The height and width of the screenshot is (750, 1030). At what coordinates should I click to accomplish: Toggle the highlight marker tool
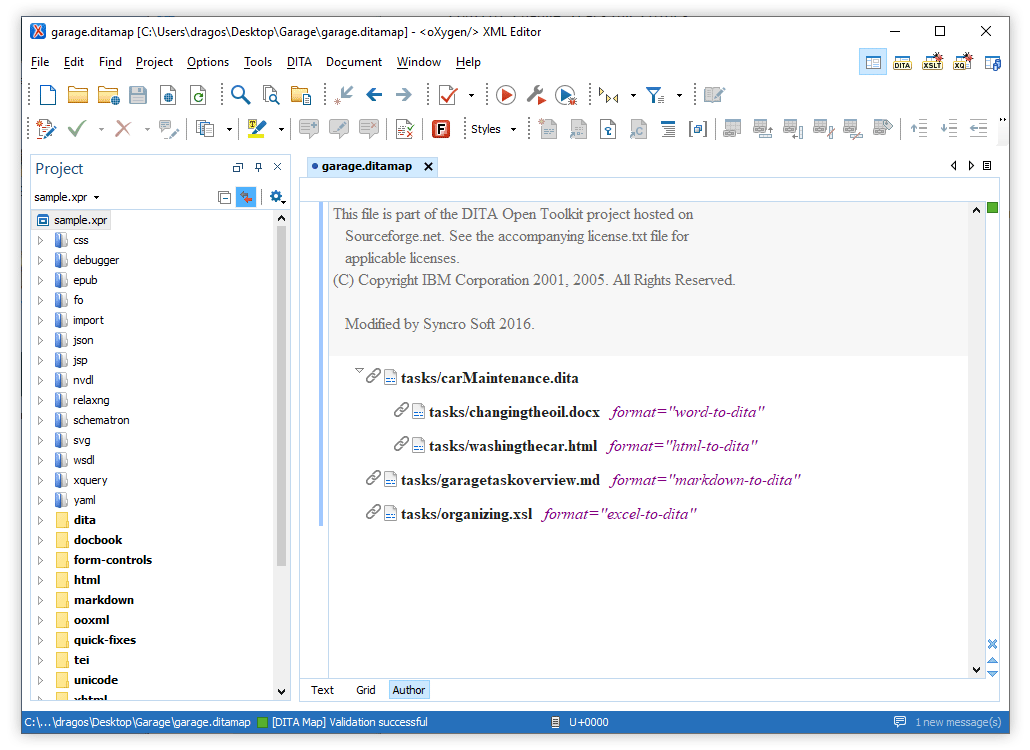tap(256, 129)
